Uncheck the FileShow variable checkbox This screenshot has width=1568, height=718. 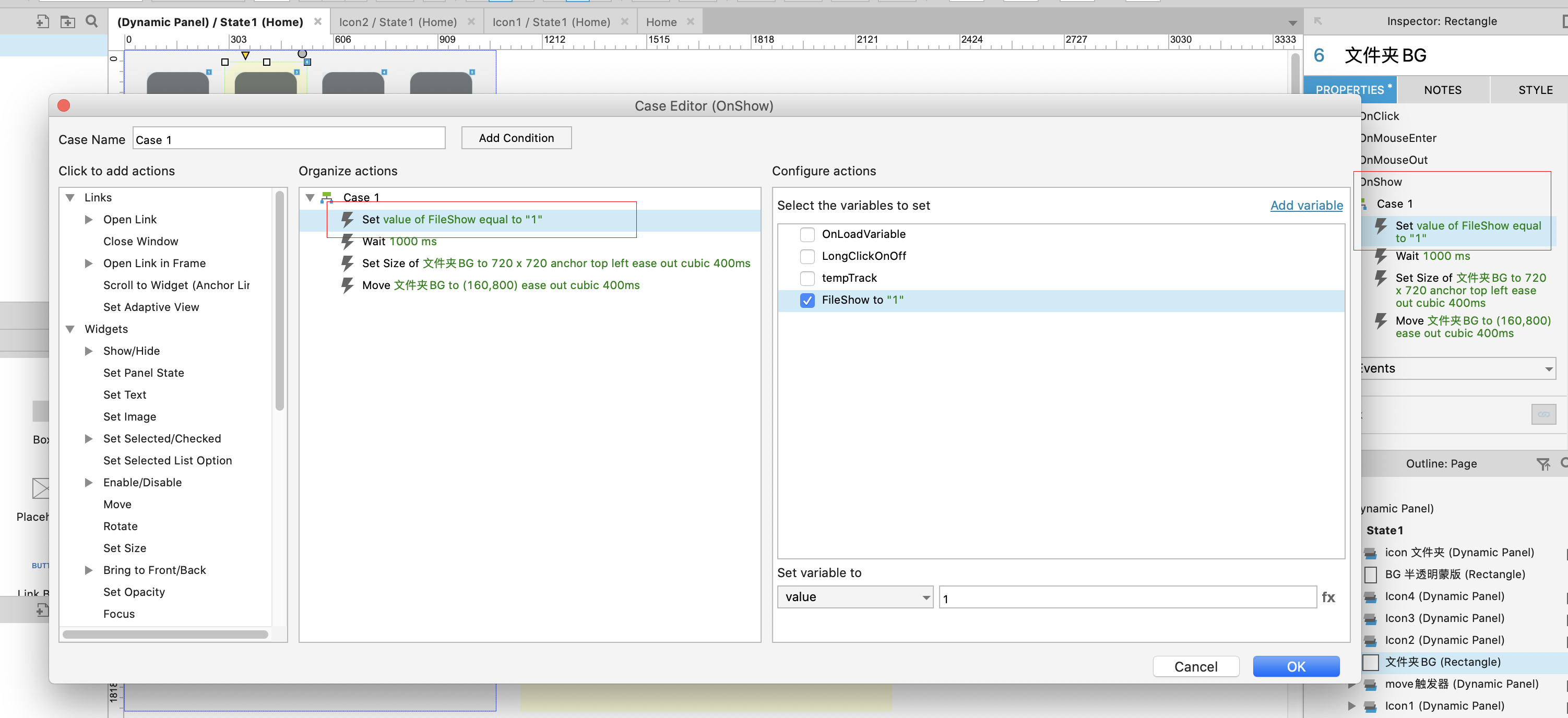[x=807, y=300]
